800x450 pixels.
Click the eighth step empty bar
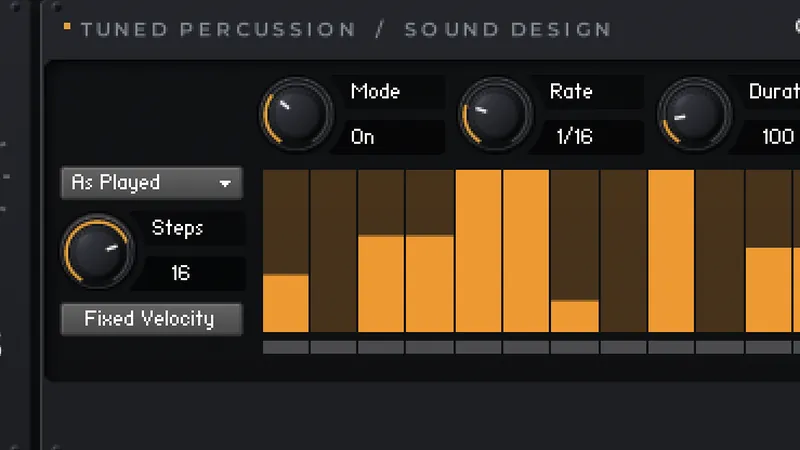623,251
